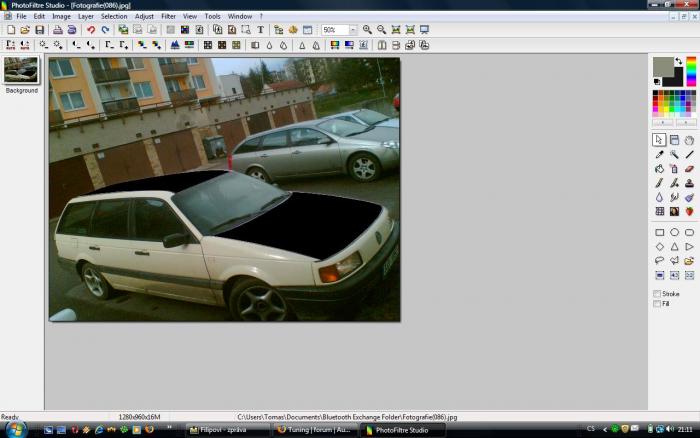This screenshot has width=700, height=438.
Task: Click the volume icon in system tray
Action: (670, 429)
